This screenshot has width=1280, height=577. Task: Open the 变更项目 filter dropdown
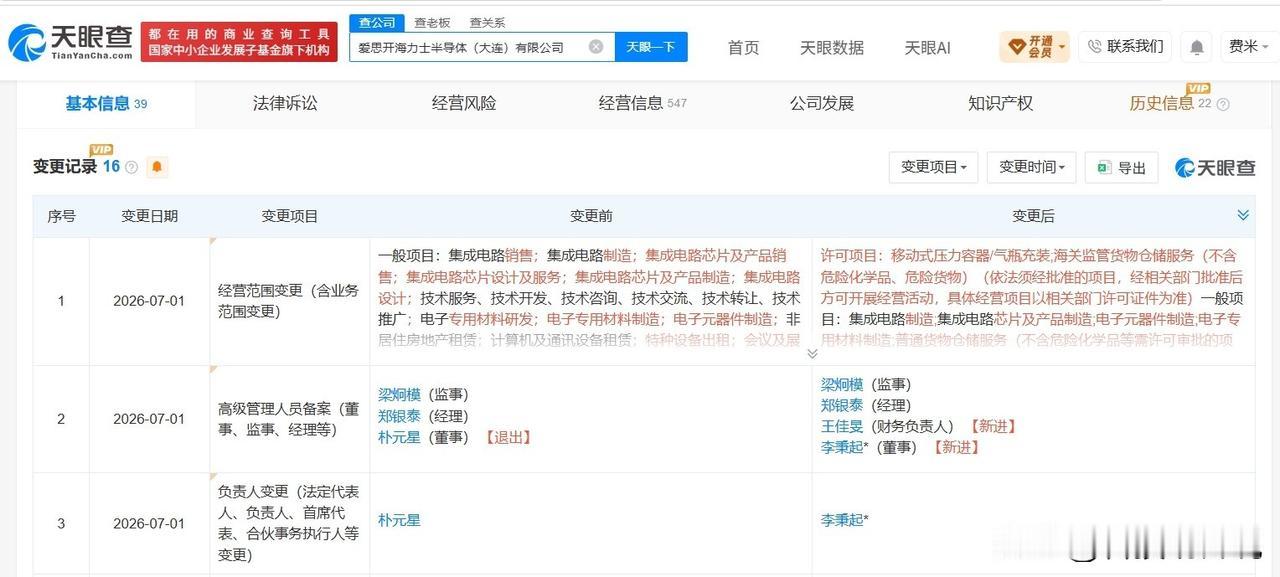[x=933, y=167]
